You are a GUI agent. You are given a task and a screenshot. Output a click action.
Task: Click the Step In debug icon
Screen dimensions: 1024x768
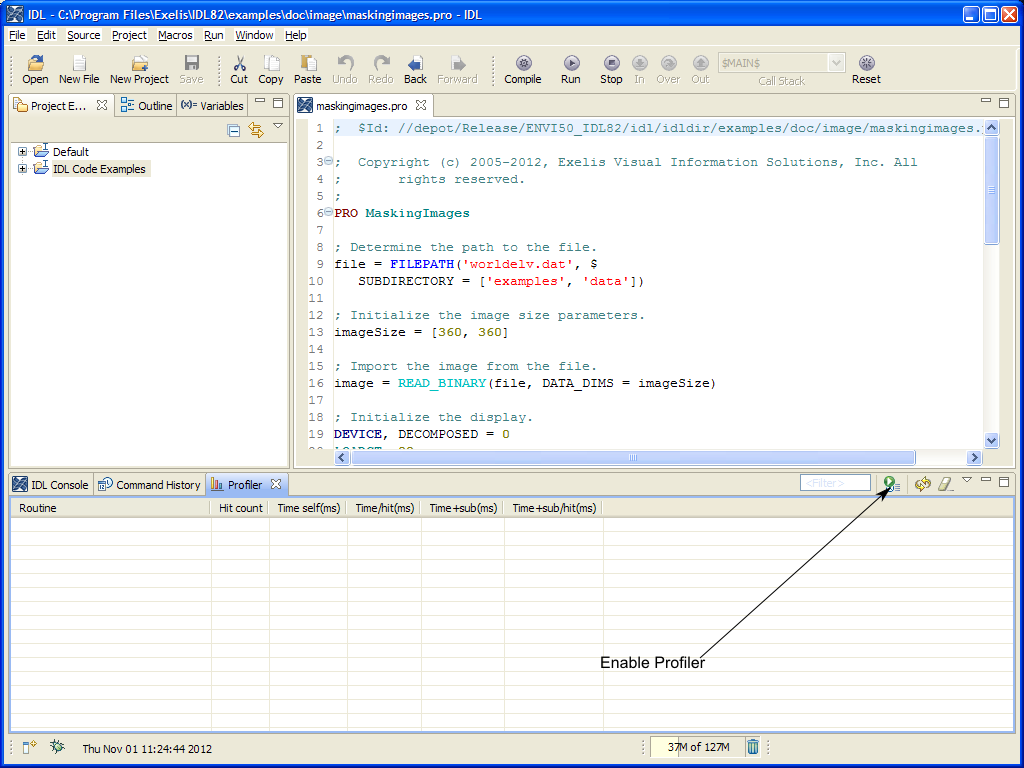click(x=639, y=70)
